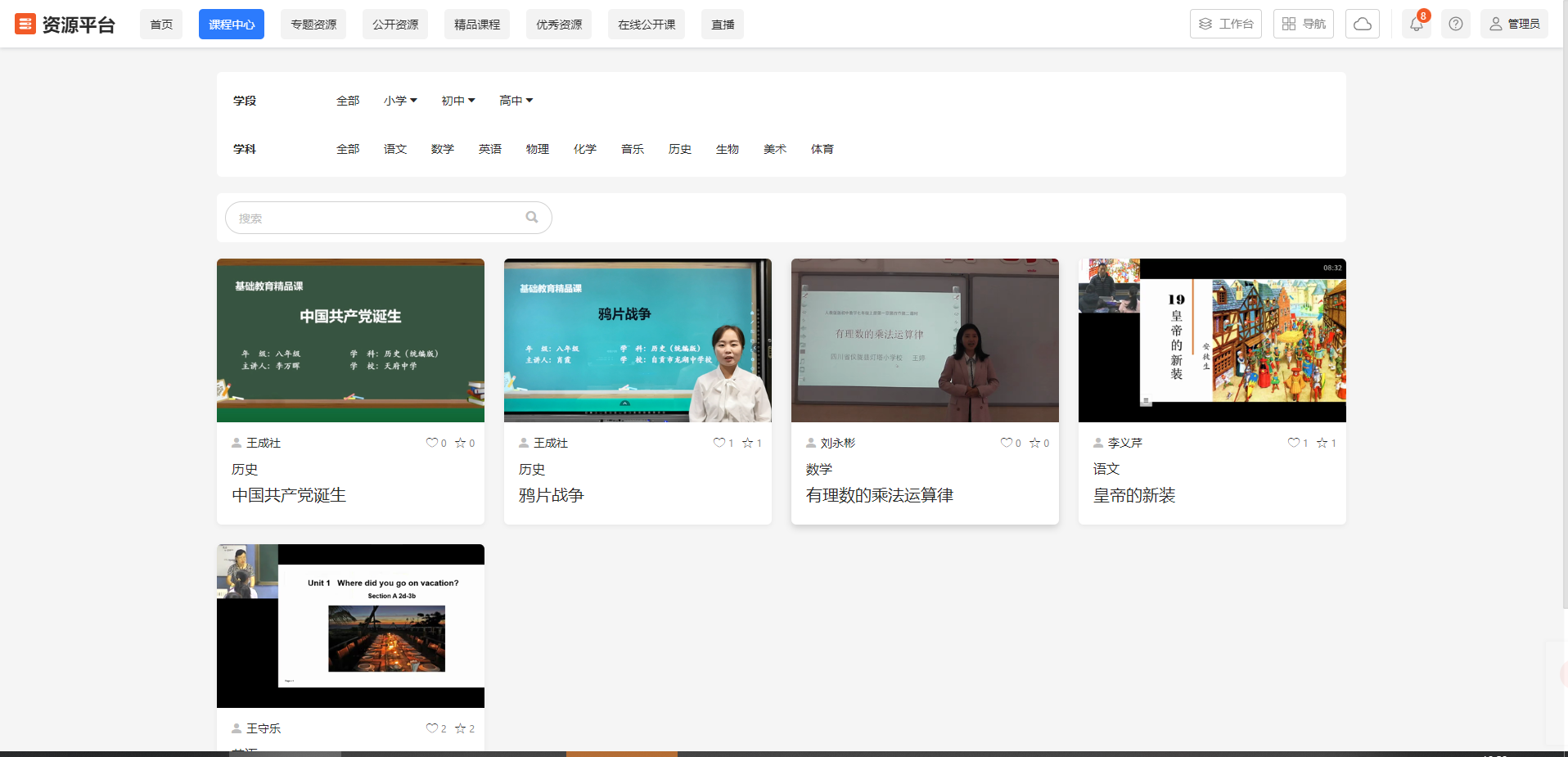Image resolution: width=1568 pixels, height=757 pixels.
Task: Click heart icon on 王守乐's course card
Action: [431, 728]
